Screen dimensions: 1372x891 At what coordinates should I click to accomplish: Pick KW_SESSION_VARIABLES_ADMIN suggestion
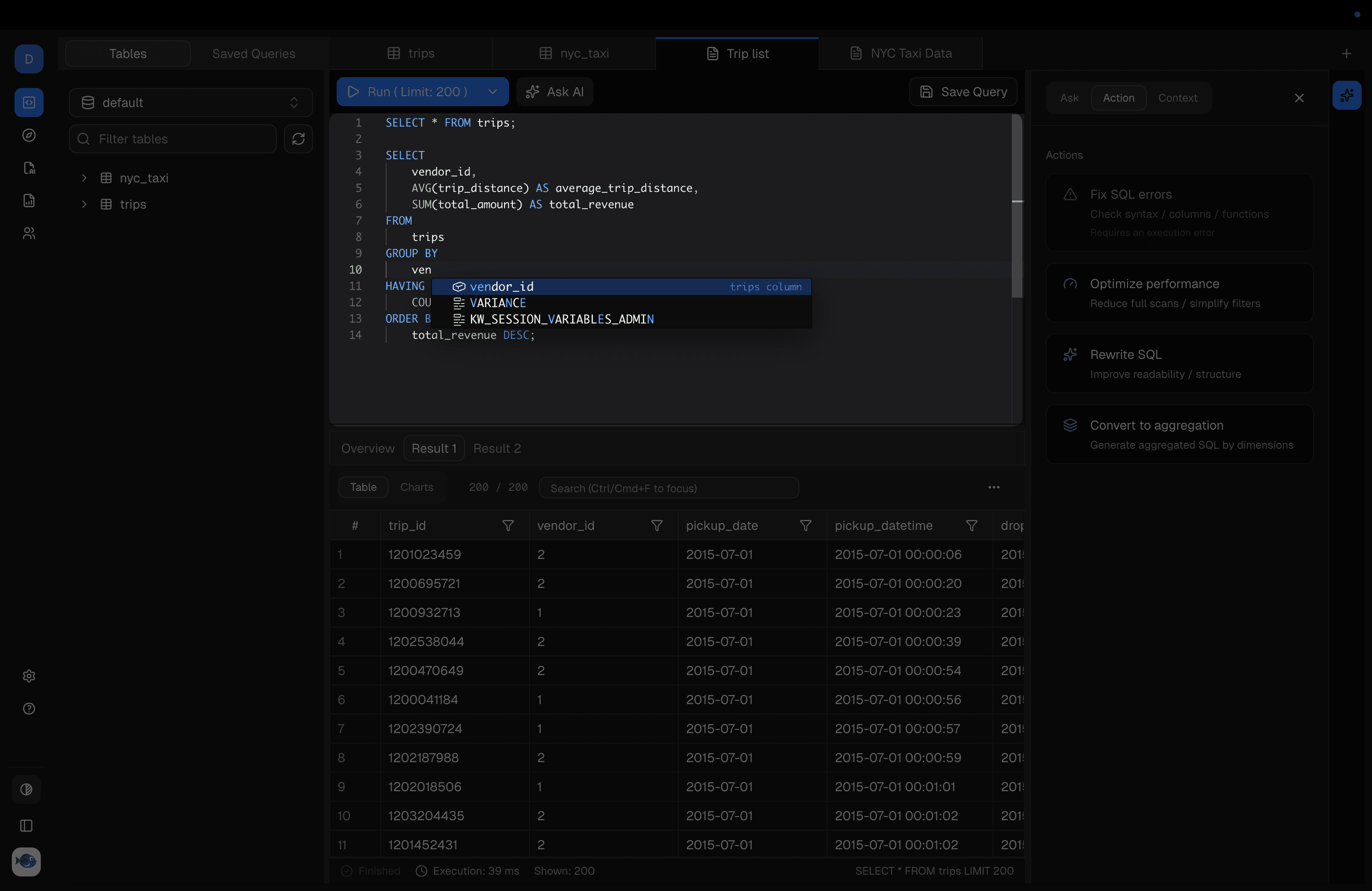coord(622,319)
